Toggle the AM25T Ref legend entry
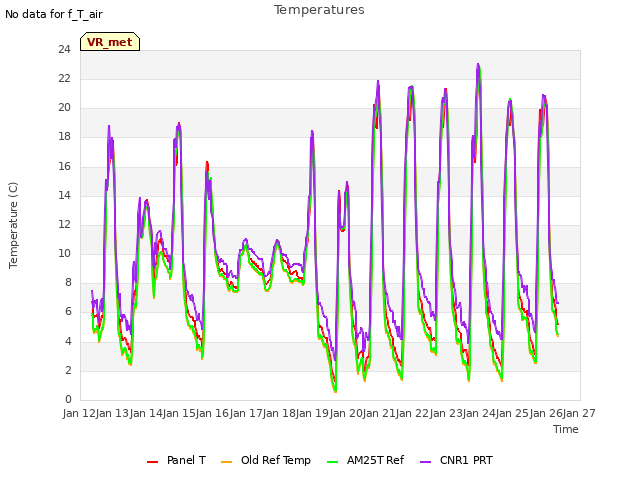This screenshot has height=480, width=640. (365, 460)
